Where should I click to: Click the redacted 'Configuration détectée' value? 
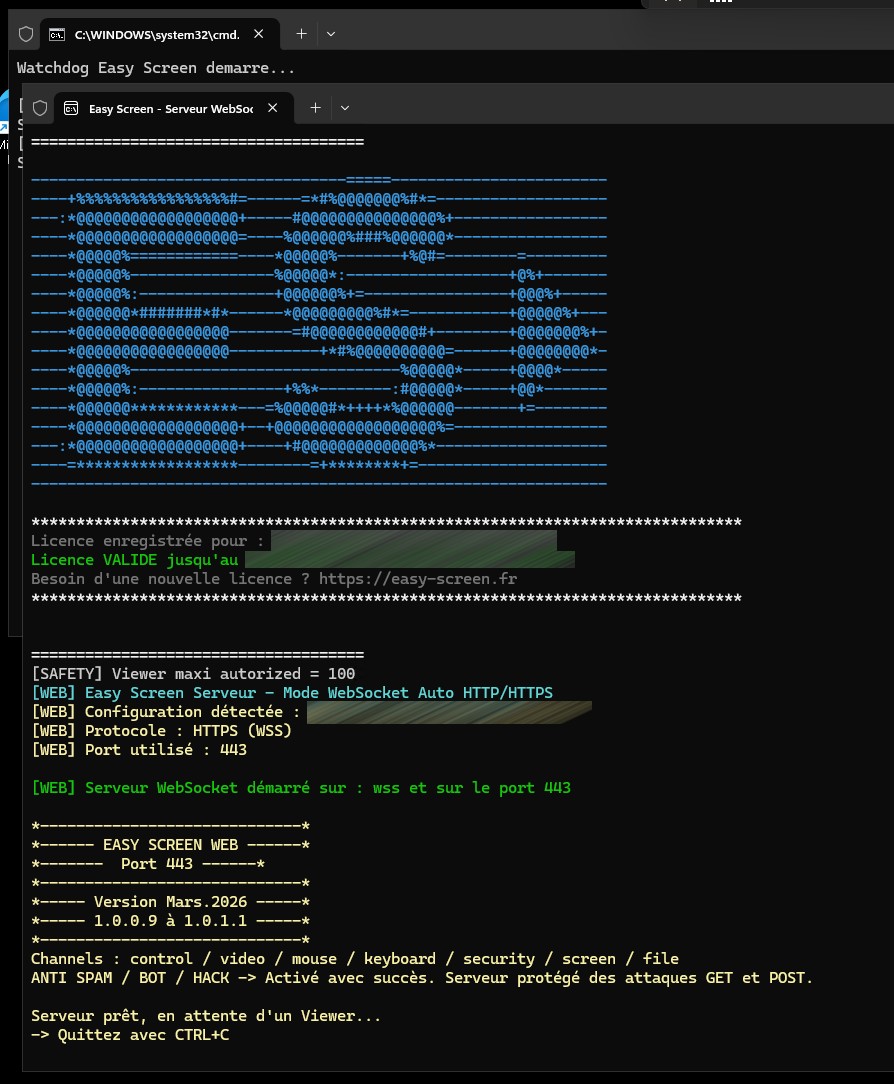449,712
